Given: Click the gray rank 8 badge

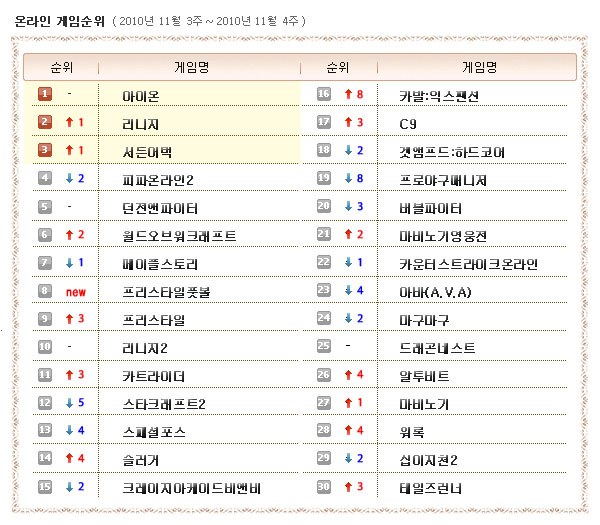Looking at the screenshot, I should pos(45,292).
